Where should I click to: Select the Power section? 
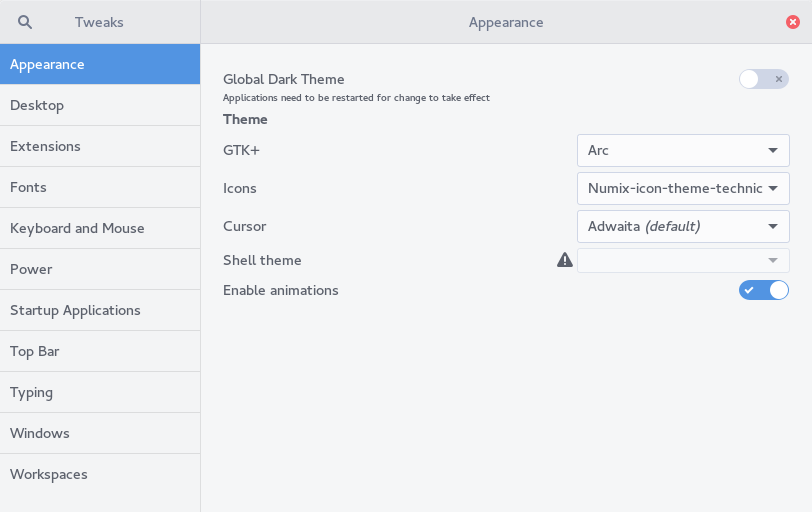coord(100,269)
